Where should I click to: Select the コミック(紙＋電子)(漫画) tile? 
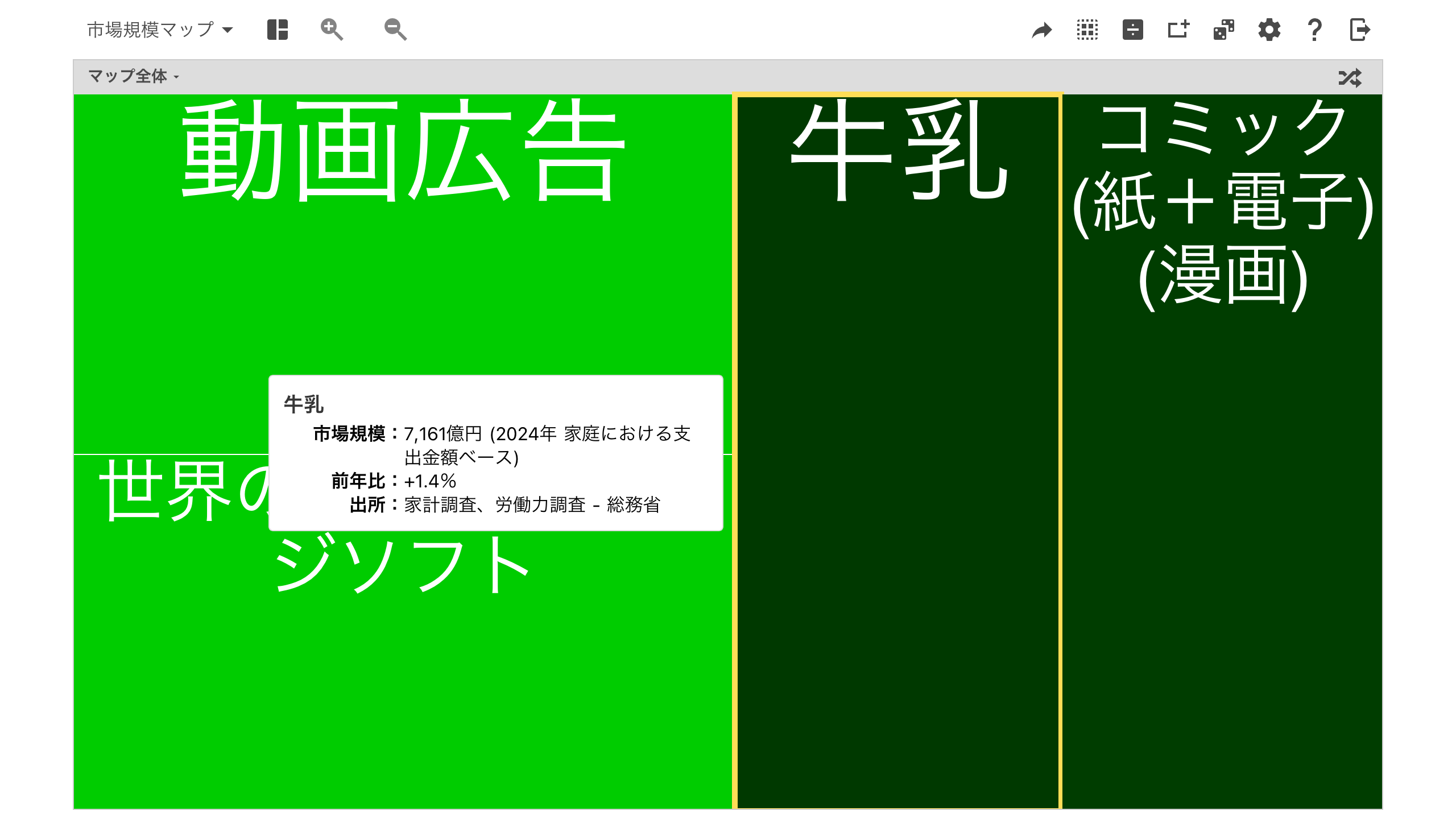pyautogui.click(x=1222, y=452)
